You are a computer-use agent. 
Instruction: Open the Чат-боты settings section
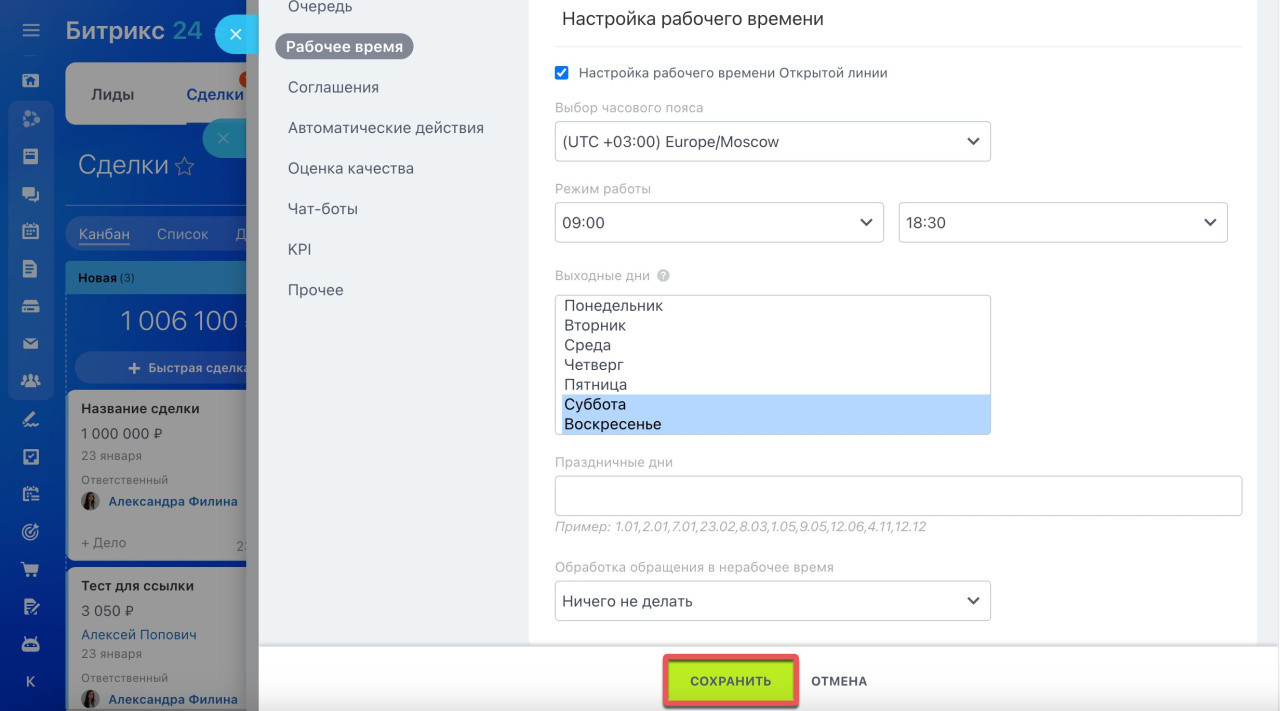tap(323, 209)
